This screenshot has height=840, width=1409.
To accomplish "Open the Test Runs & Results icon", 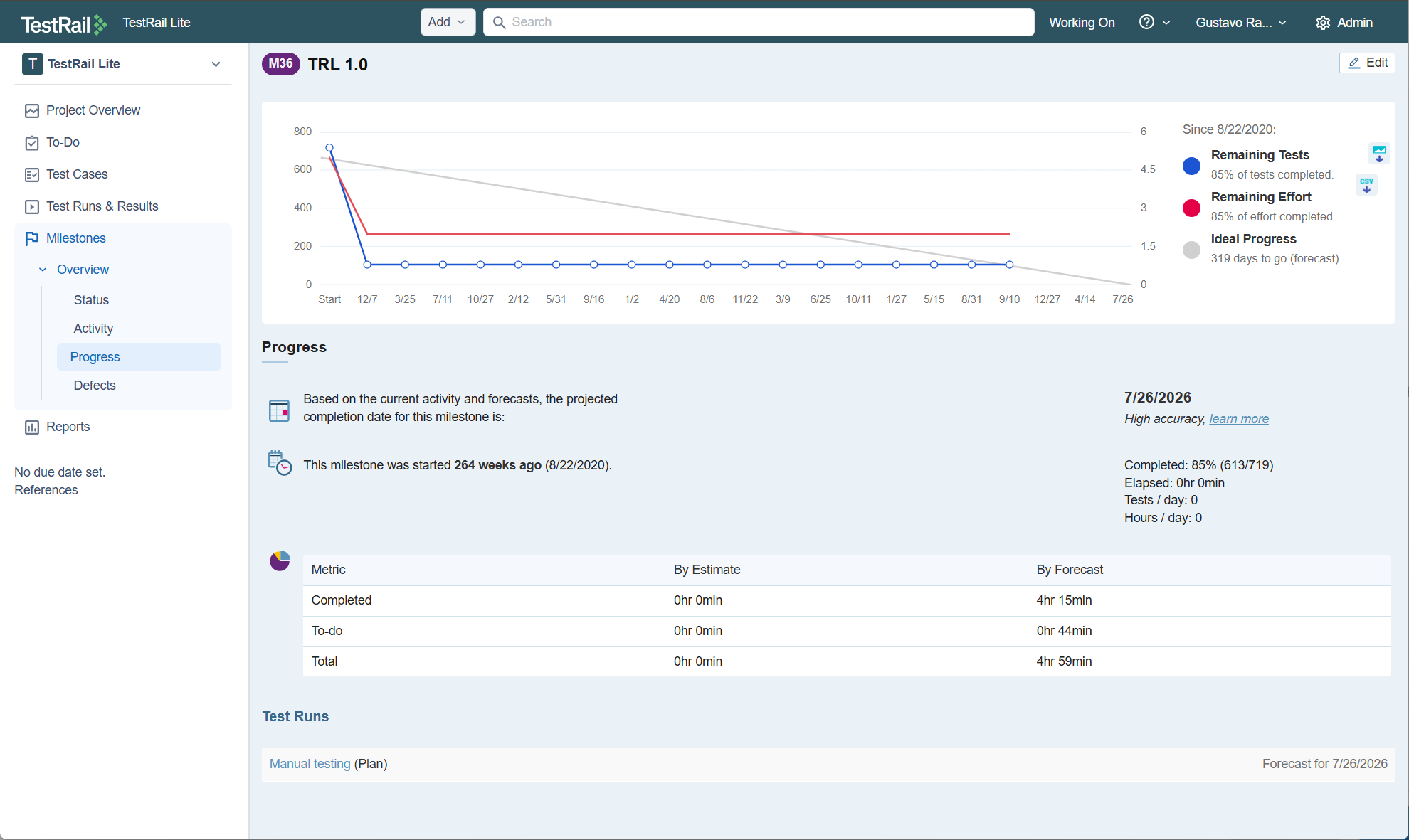I will [x=31, y=207].
